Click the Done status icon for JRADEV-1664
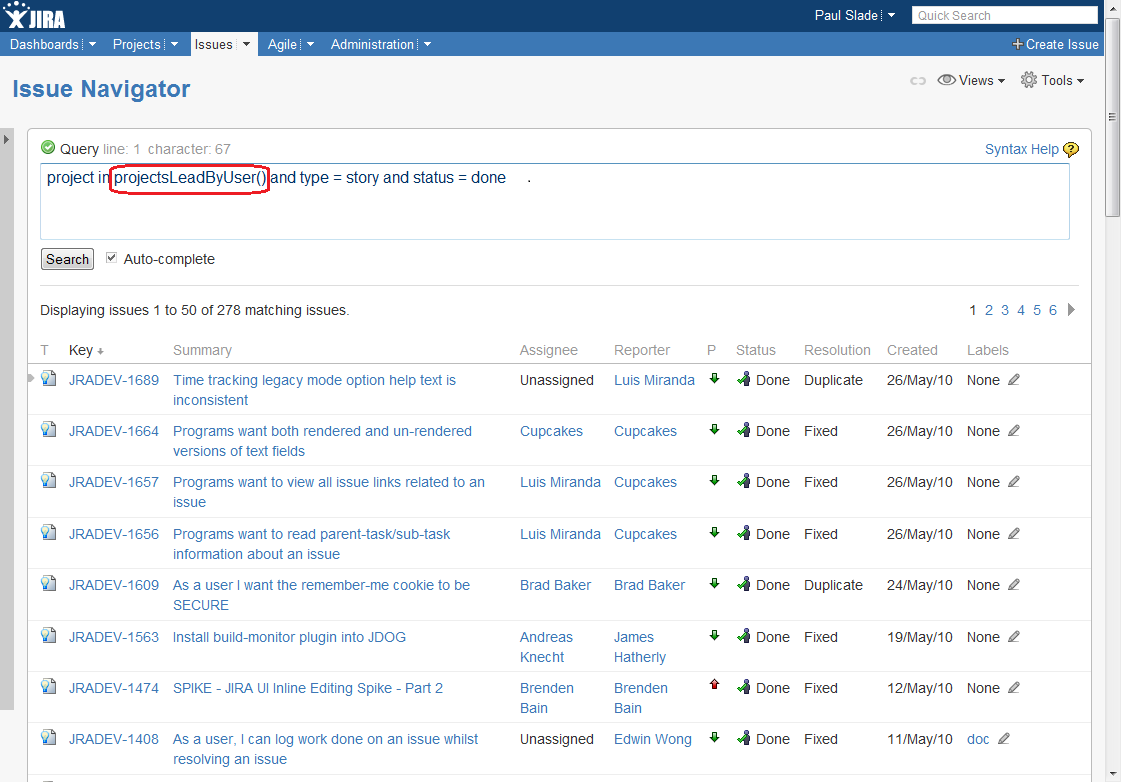This screenshot has height=782, width=1121. pyautogui.click(x=744, y=430)
